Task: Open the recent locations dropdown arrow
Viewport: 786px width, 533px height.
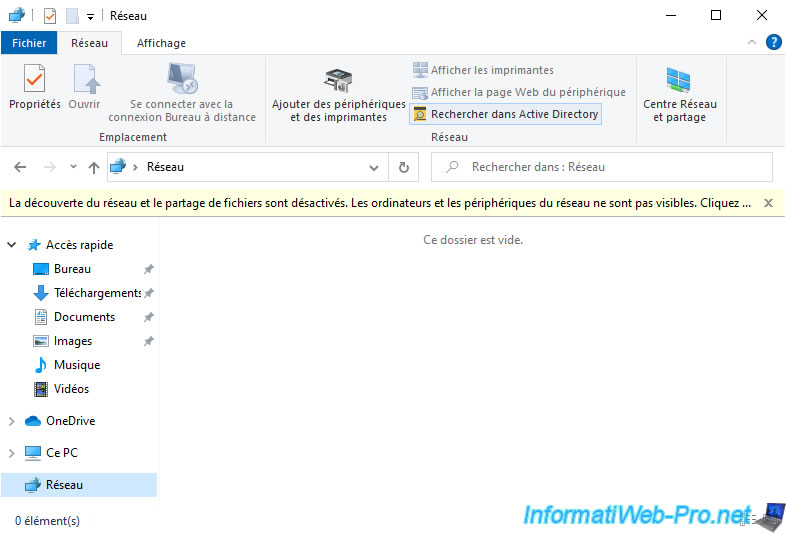Action: 73,166
